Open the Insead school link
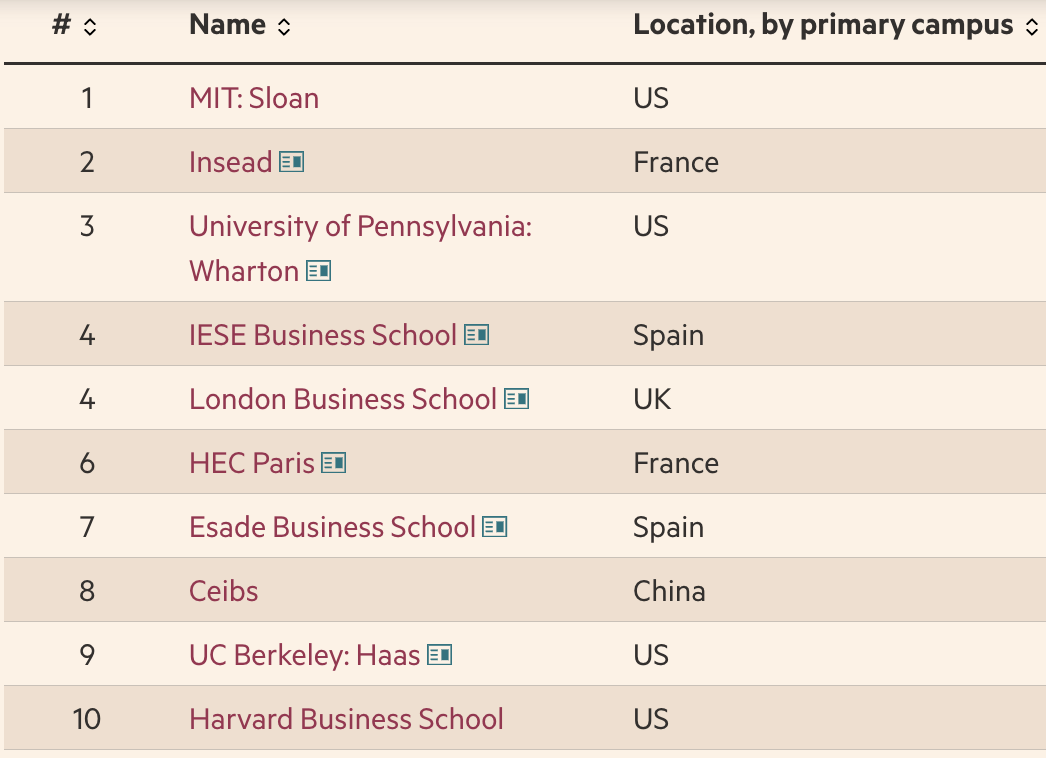This screenshot has height=758, width=1046. point(230,162)
